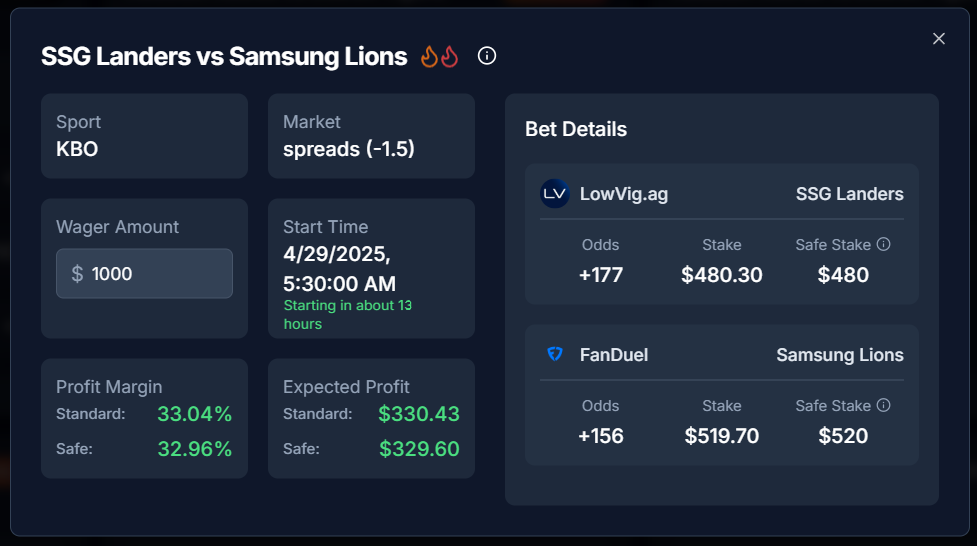The width and height of the screenshot is (977, 546).
Task: Open the LowVig.ag sportsbook name
Action: click(624, 194)
